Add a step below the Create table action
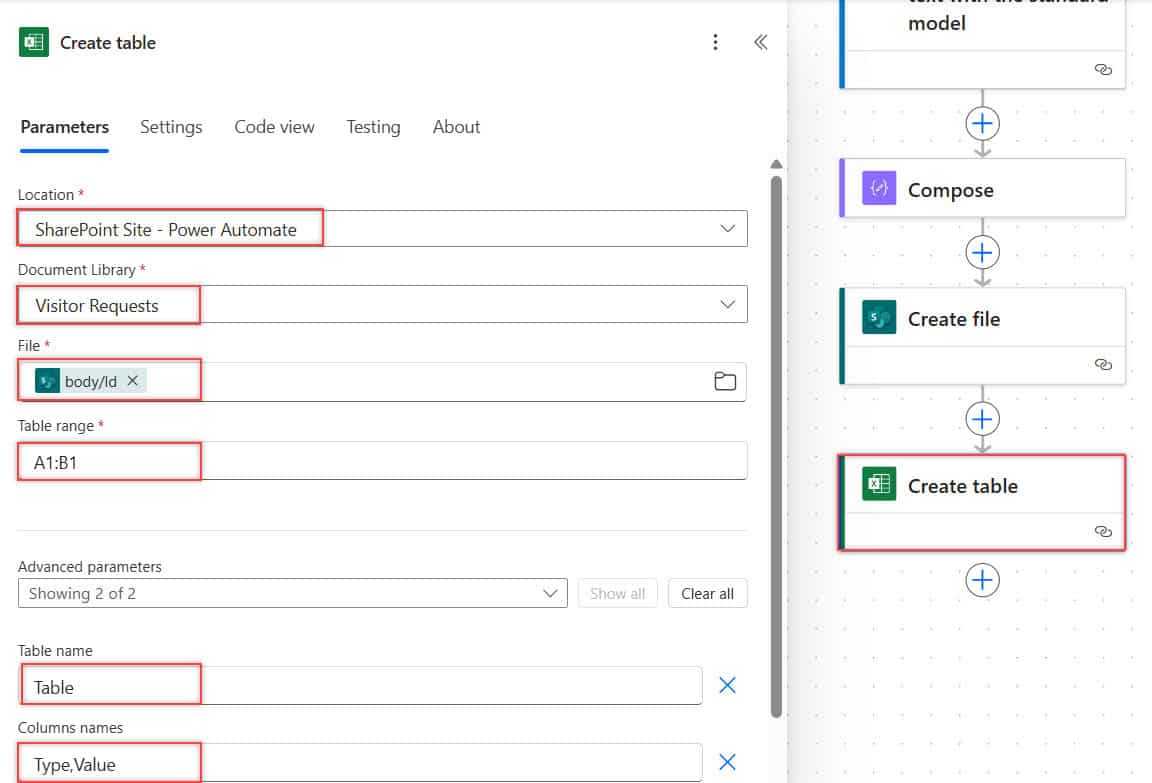The width and height of the screenshot is (1152, 783). click(x=982, y=580)
